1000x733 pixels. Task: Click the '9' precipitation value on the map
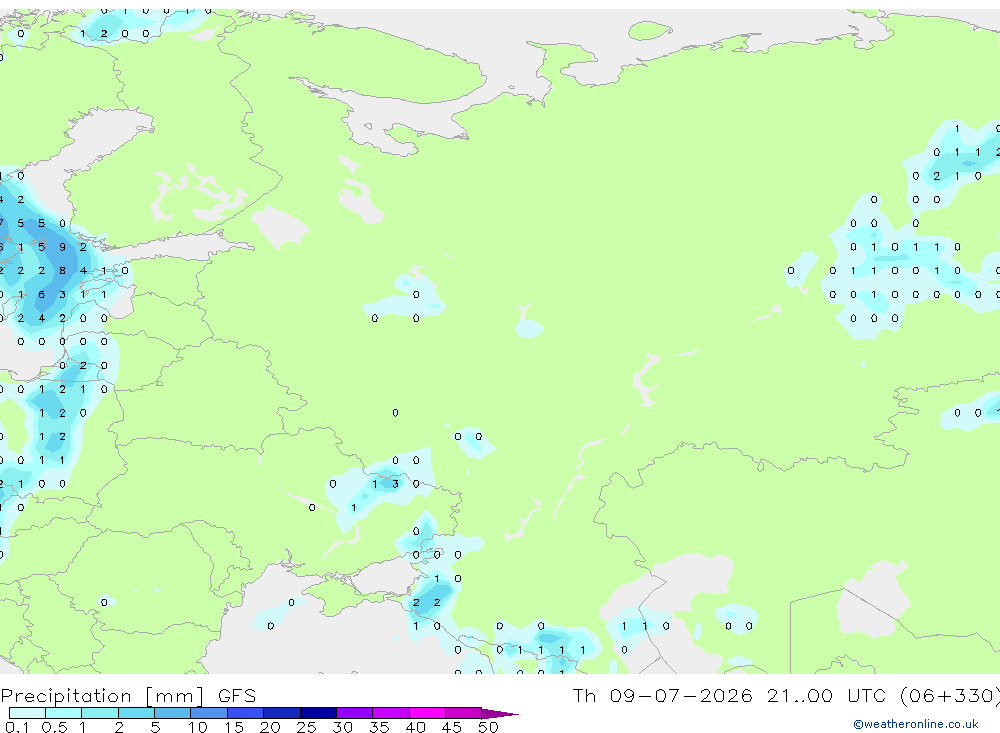click(x=62, y=247)
